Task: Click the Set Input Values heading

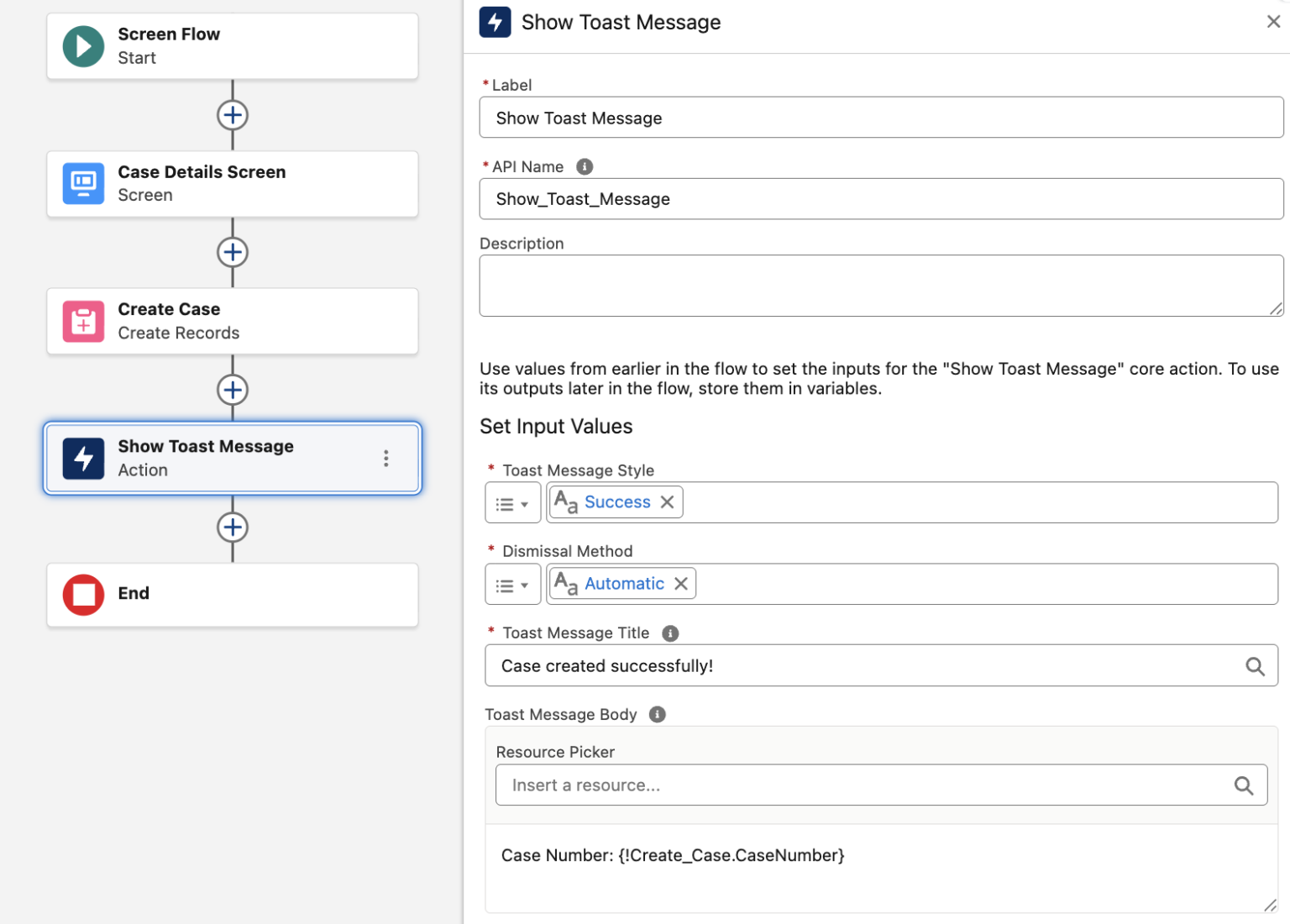Action: [556, 427]
